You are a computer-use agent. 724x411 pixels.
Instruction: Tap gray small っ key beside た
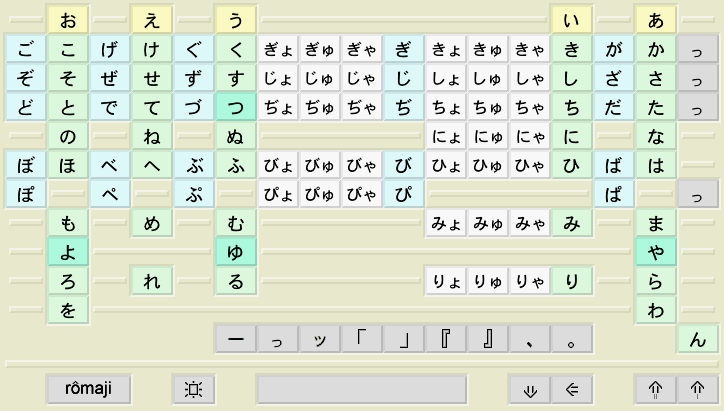click(698, 107)
